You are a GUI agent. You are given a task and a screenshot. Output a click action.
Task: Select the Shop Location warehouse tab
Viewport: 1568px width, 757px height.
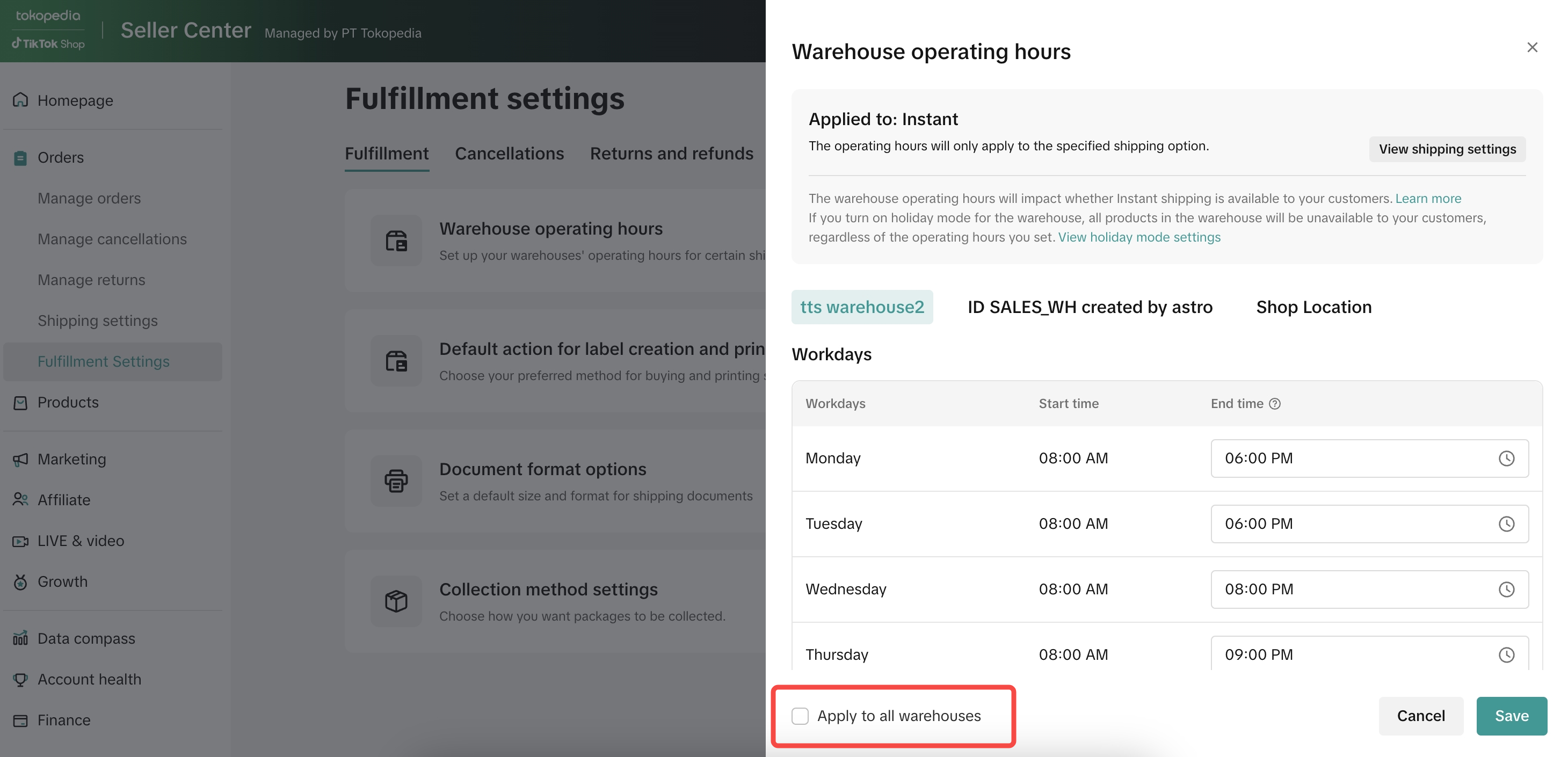tap(1313, 307)
